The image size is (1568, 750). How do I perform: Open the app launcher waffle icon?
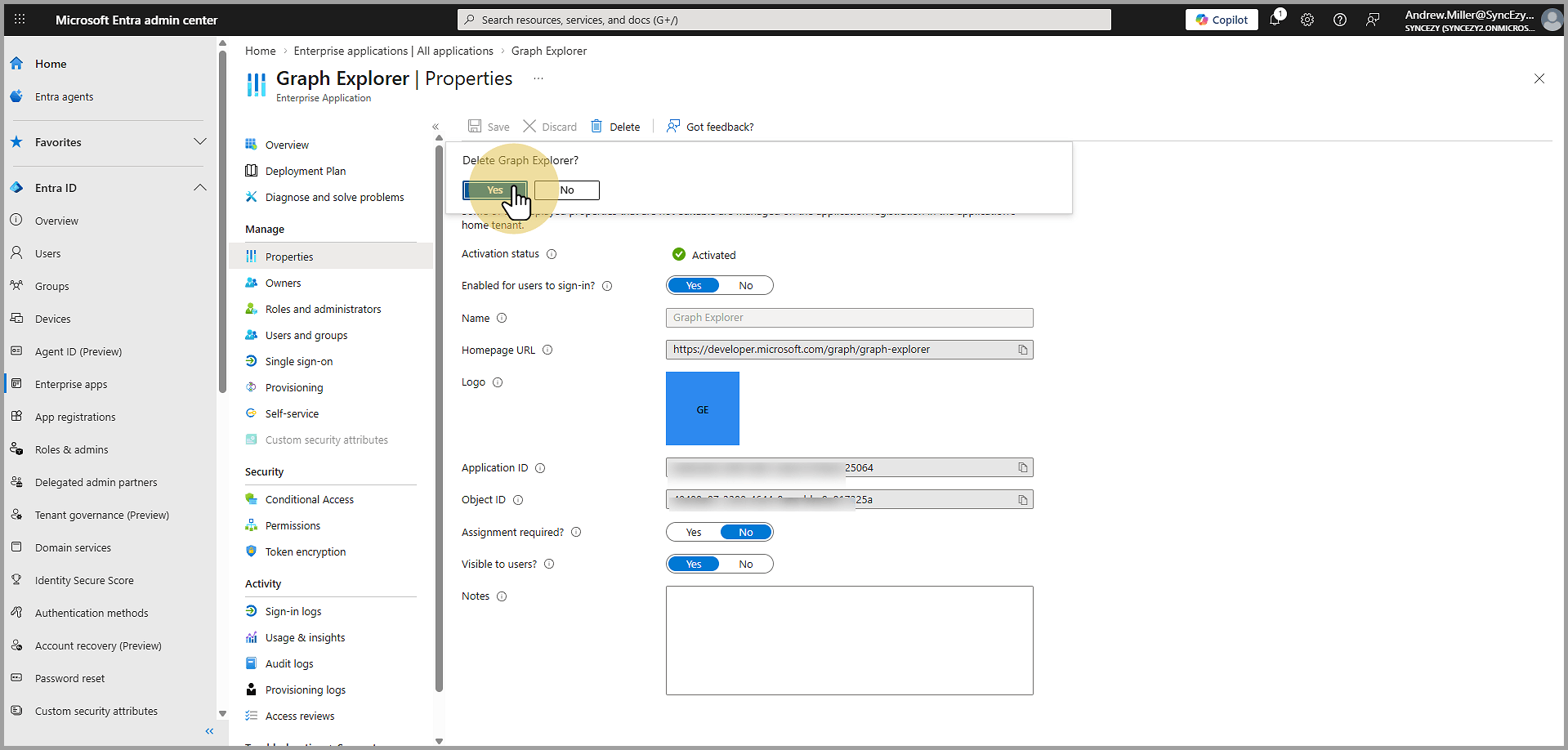pyautogui.click(x=20, y=20)
